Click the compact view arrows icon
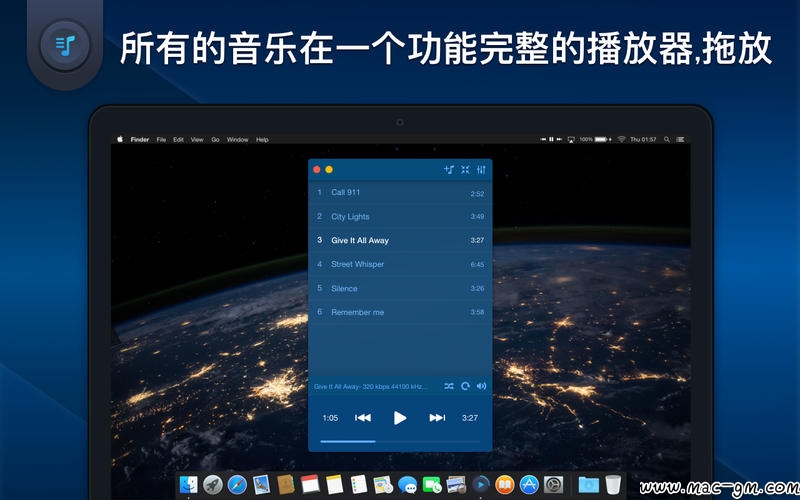 (x=465, y=169)
